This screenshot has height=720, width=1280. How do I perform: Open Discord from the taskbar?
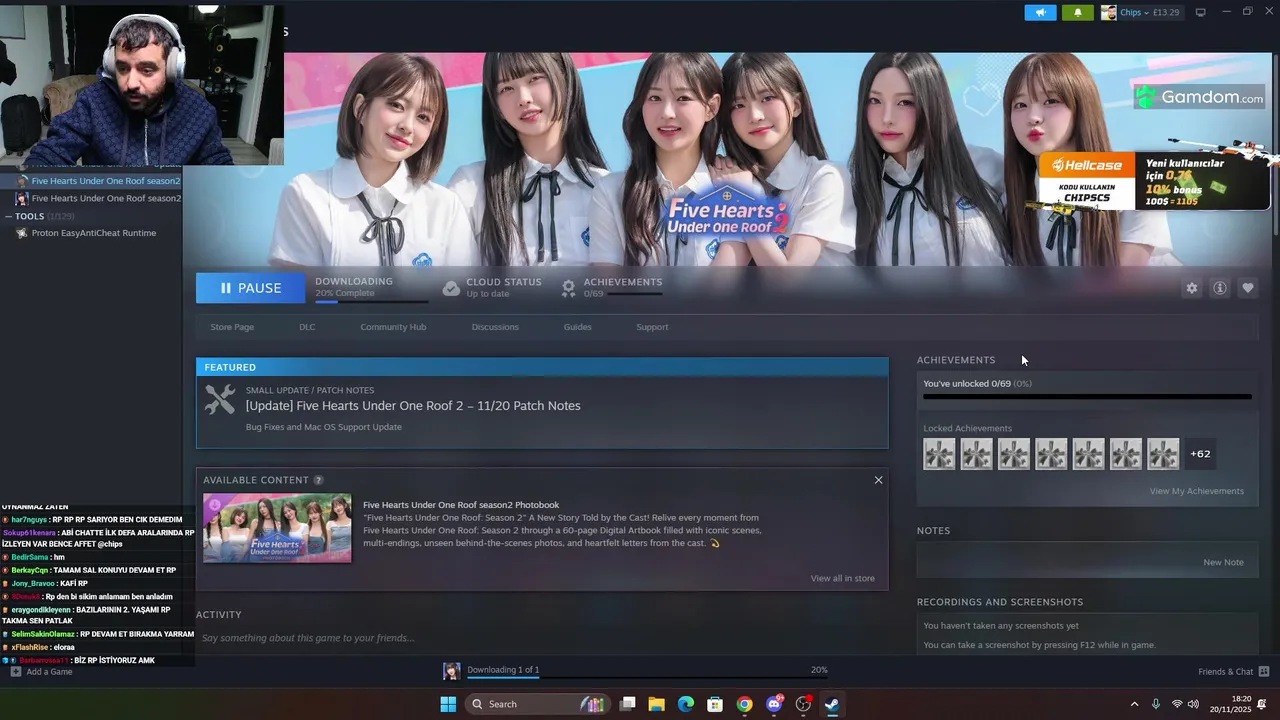(x=773, y=704)
